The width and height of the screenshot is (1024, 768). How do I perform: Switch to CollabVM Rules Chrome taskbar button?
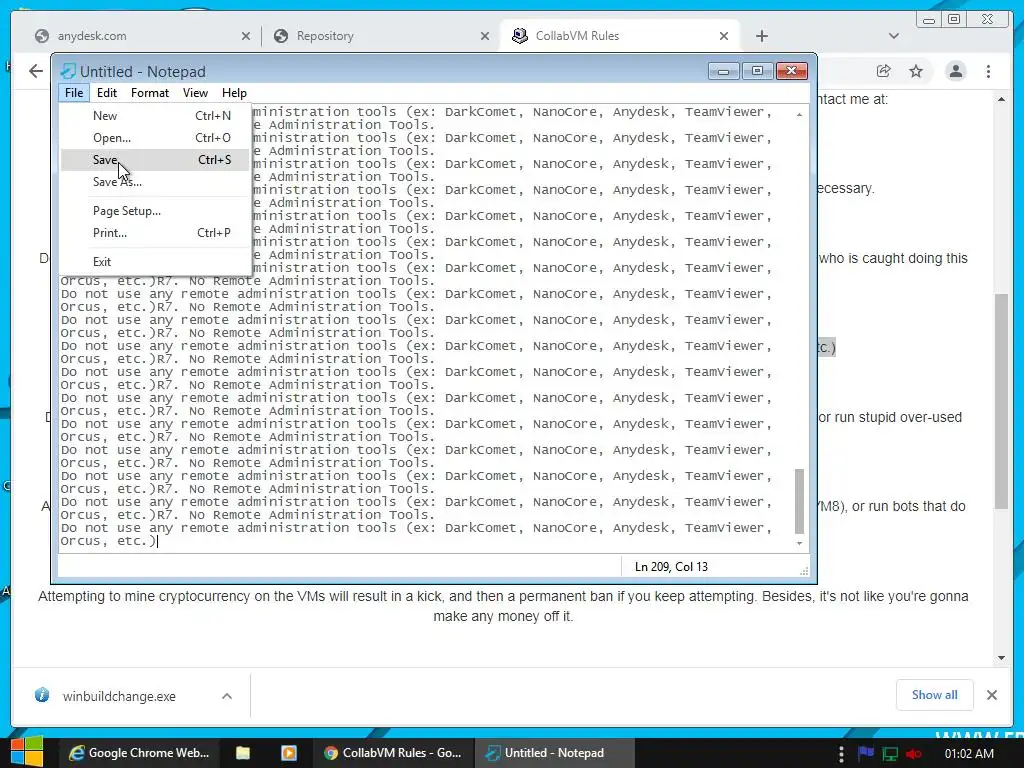coord(392,753)
